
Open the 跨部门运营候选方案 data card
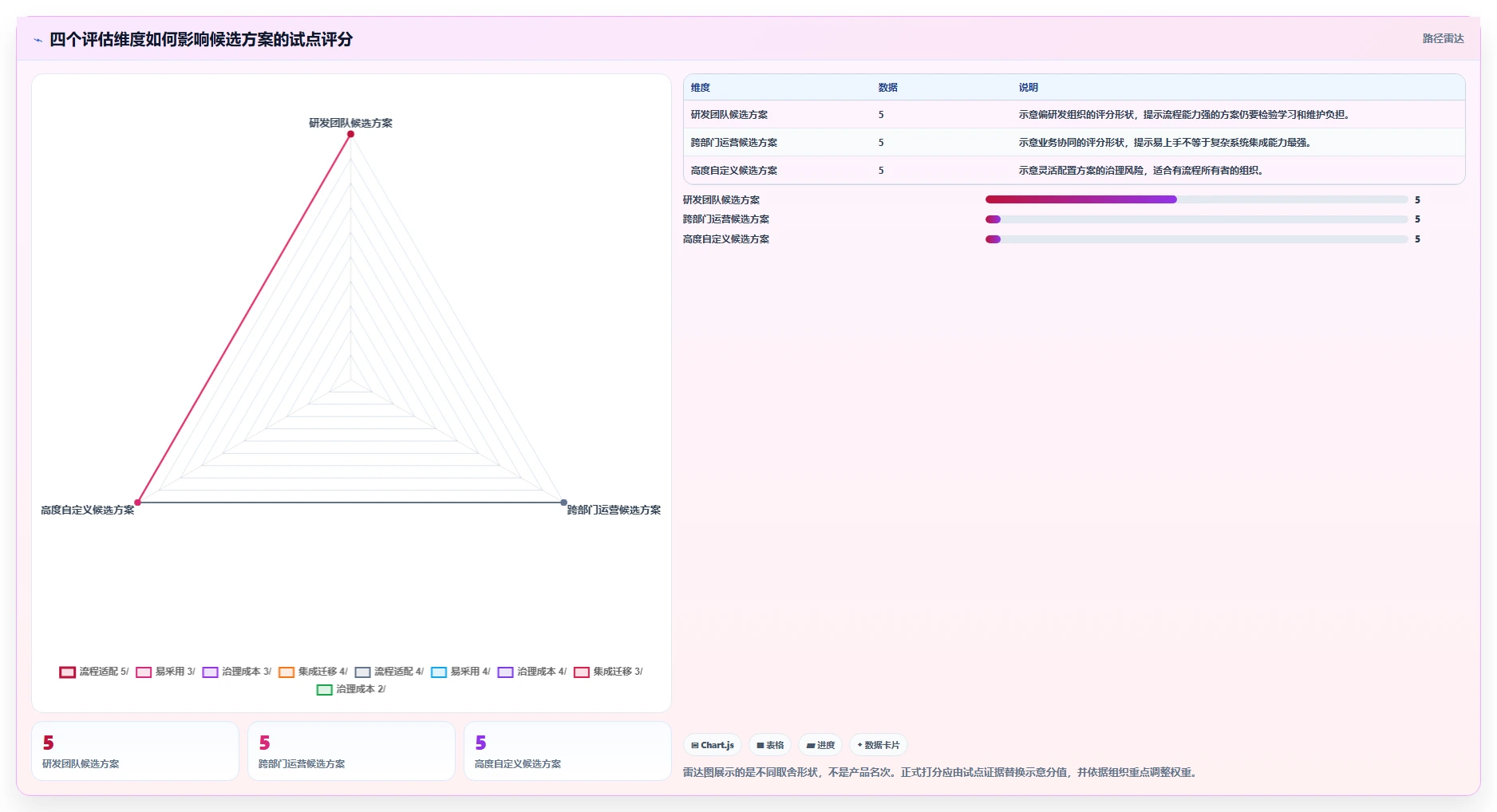[351, 751]
